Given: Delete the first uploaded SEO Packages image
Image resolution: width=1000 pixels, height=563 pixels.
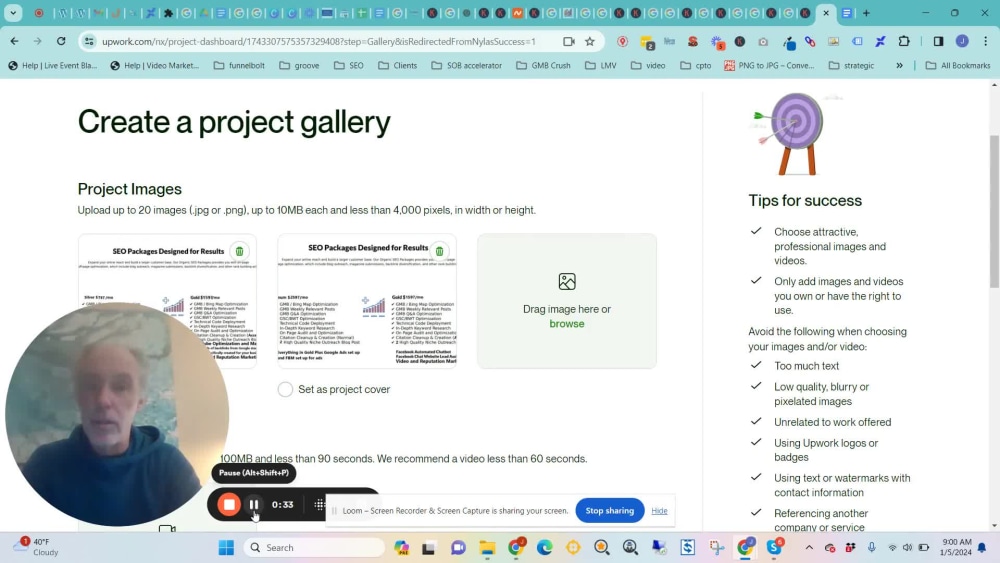Looking at the screenshot, I should point(240,251).
